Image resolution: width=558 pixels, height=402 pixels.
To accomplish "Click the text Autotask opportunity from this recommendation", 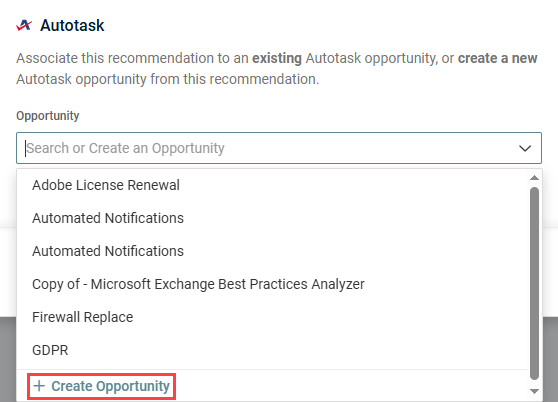I will pyautogui.click(x=167, y=79).
